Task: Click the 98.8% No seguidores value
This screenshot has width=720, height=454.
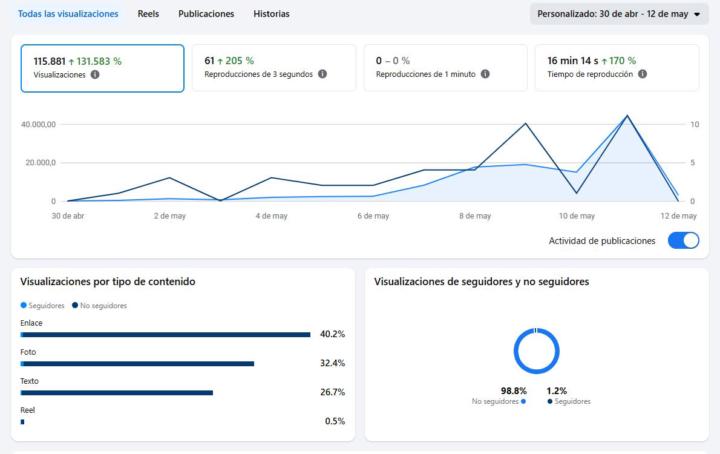Action: click(x=513, y=391)
